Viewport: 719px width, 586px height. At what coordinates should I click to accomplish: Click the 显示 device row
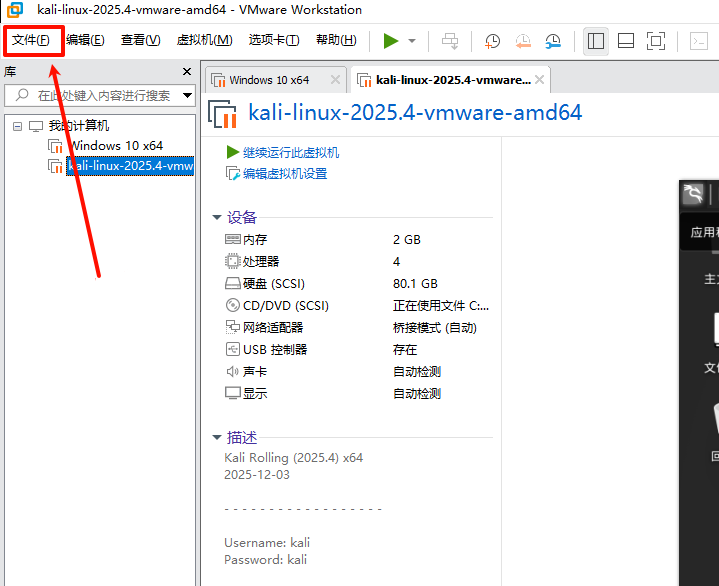(x=359, y=393)
